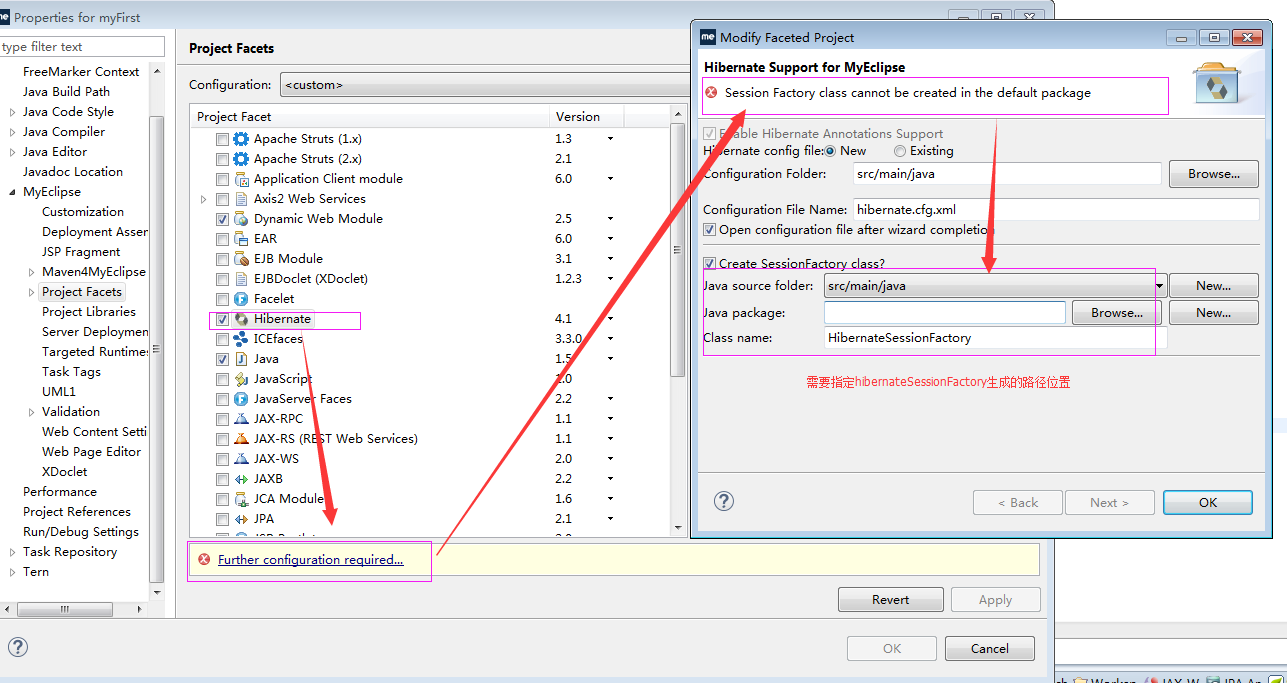Click New beside Java source folder
This screenshot has width=1287, height=683.
1214,286
